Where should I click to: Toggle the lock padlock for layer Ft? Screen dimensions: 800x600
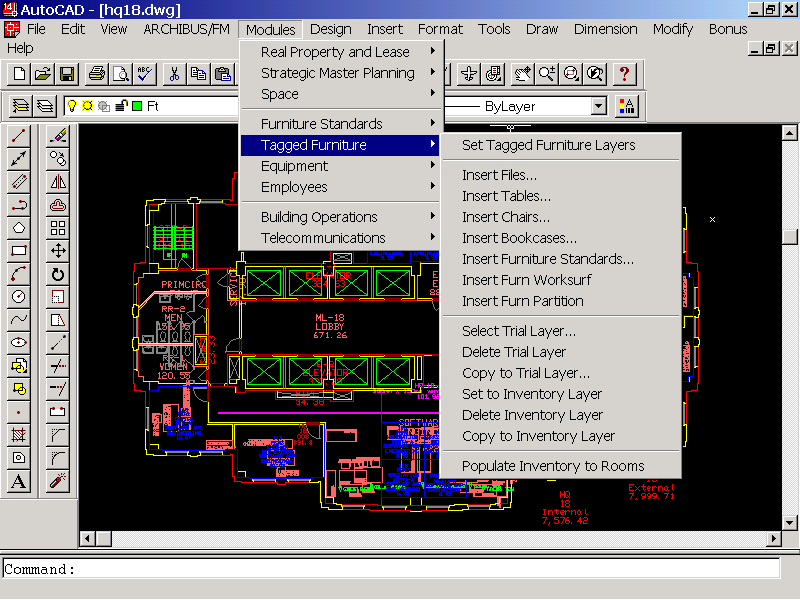(x=121, y=106)
